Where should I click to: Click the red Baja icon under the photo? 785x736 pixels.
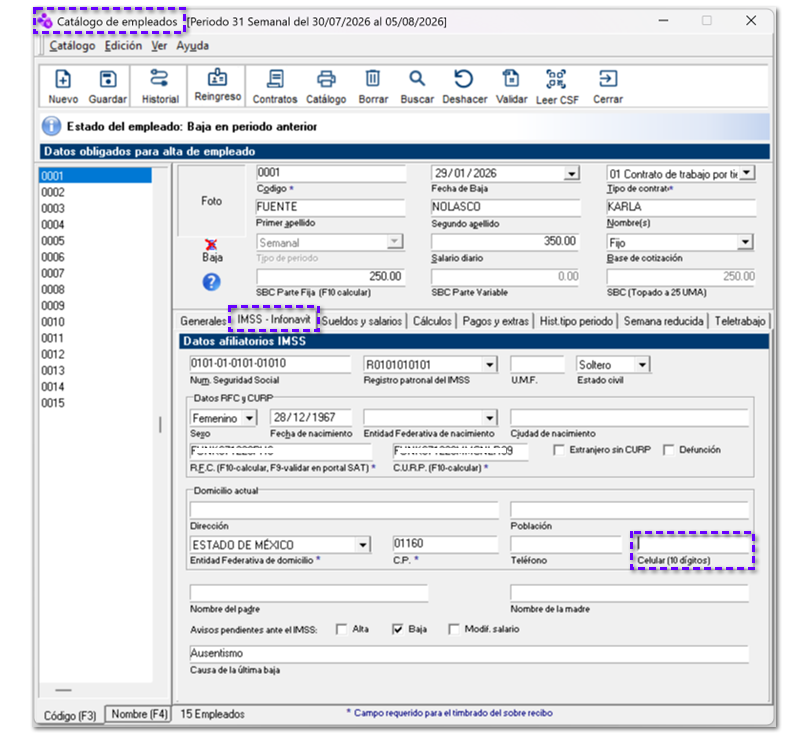(x=211, y=245)
